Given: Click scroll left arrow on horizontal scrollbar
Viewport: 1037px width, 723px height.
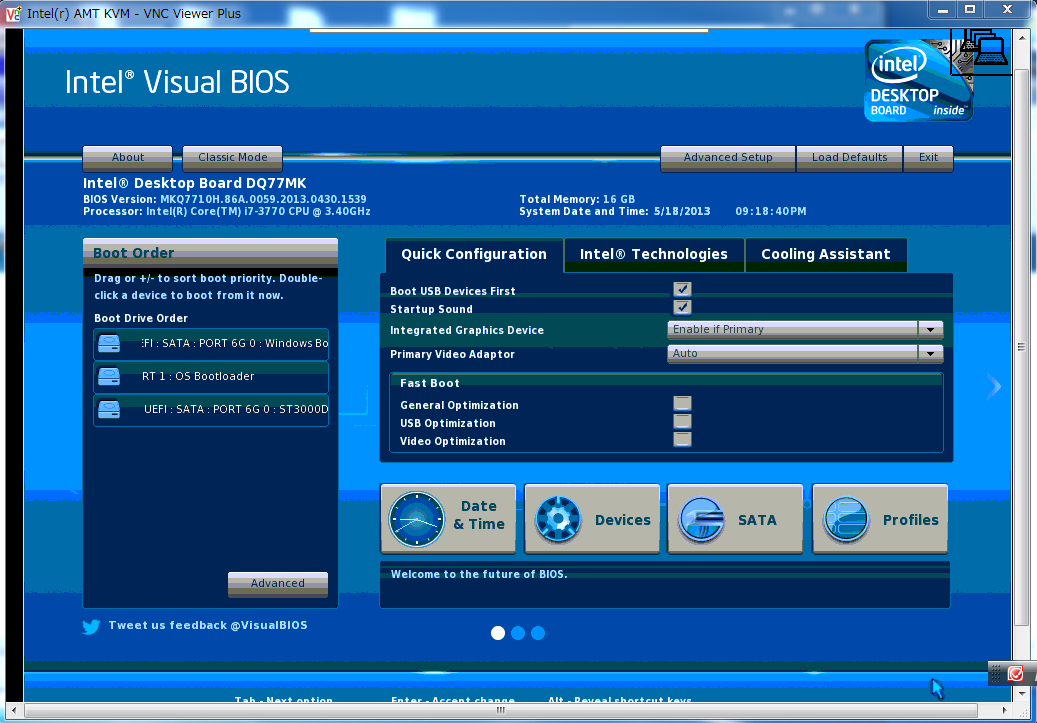Looking at the screenshot, I should pos(14,710).
